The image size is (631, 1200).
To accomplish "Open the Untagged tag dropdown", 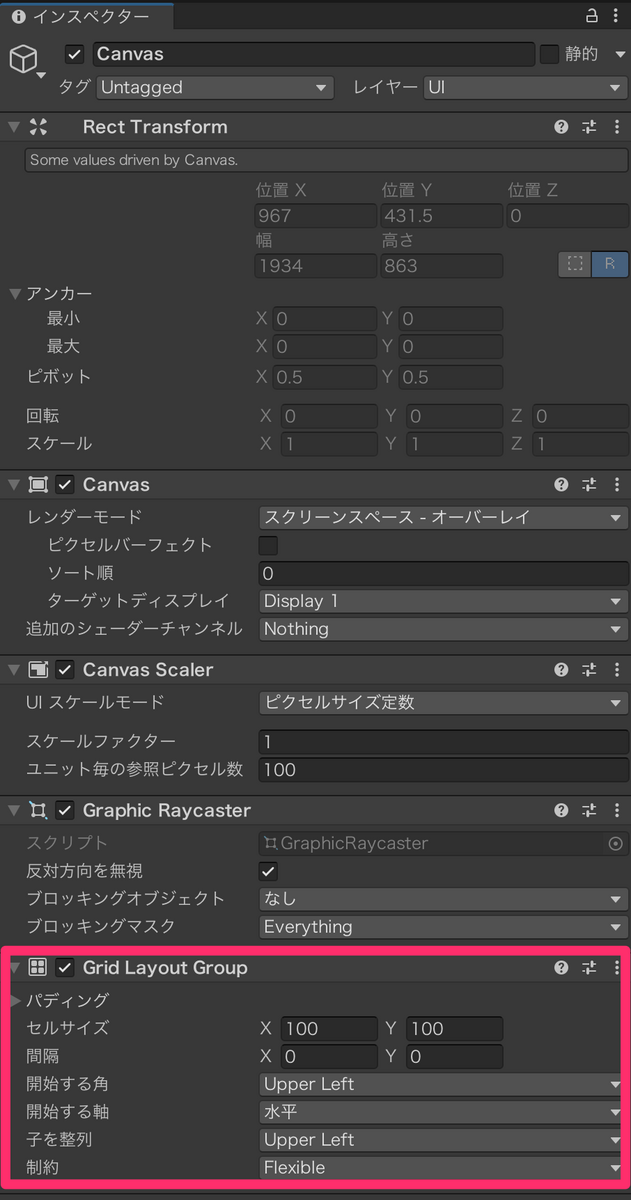I will (x=215, y=88).
